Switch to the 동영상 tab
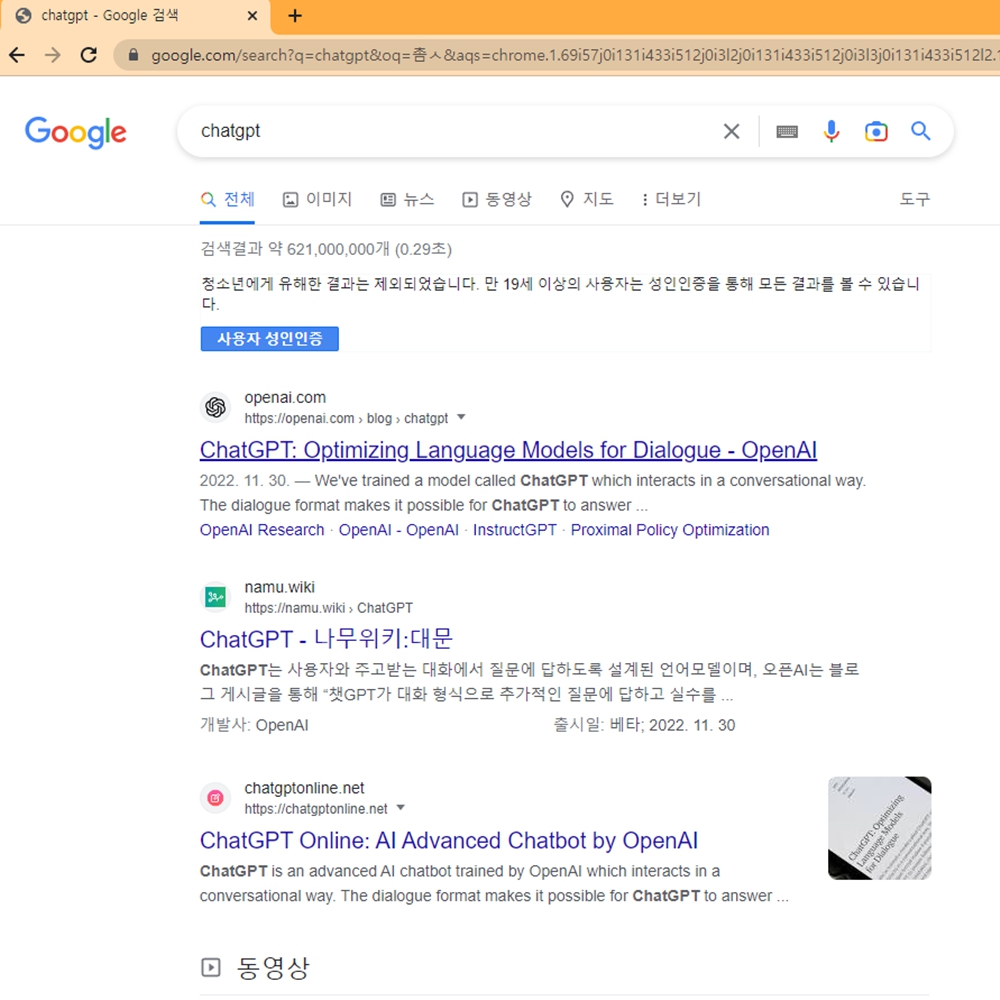Viewport: 1000px width, 1000px height. click(x=497, y=200)
